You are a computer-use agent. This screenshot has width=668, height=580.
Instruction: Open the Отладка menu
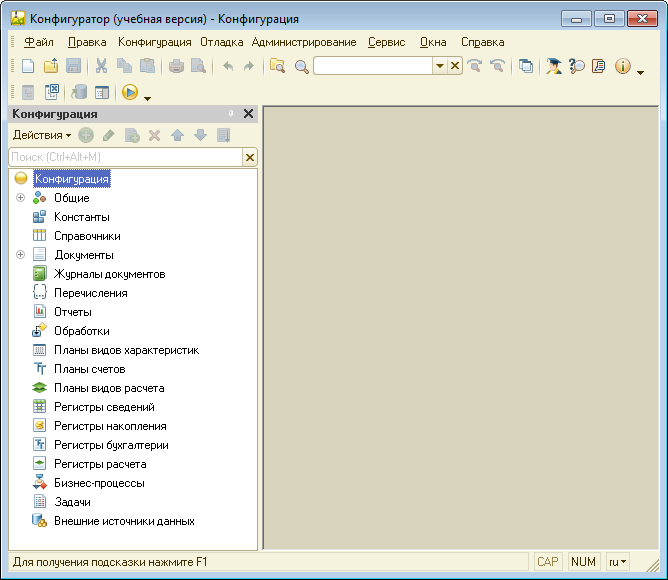click(x=221, y=42)
